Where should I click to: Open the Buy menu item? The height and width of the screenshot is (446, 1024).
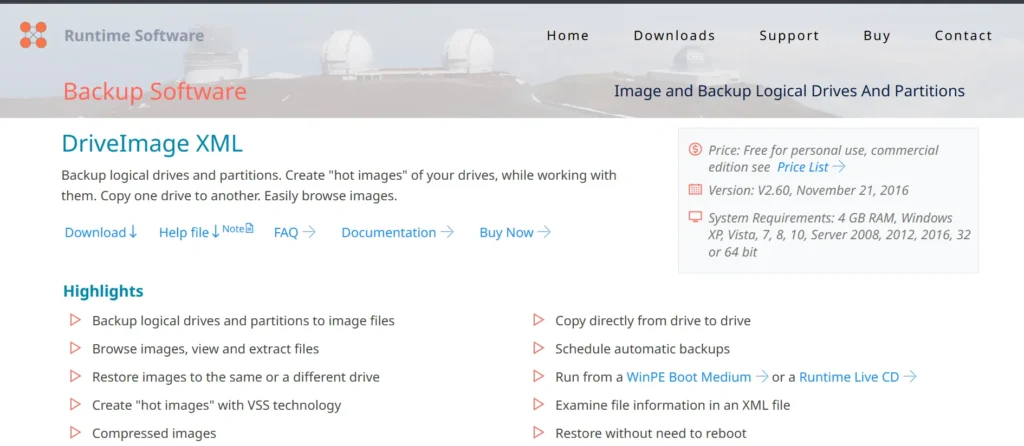[x=877, y=35]
